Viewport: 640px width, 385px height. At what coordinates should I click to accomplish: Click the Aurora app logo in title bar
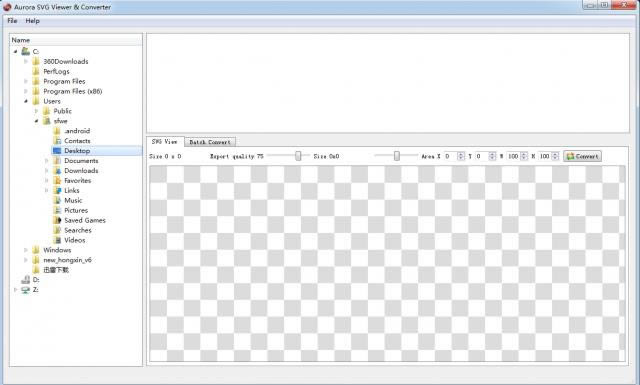pos(7,7)
